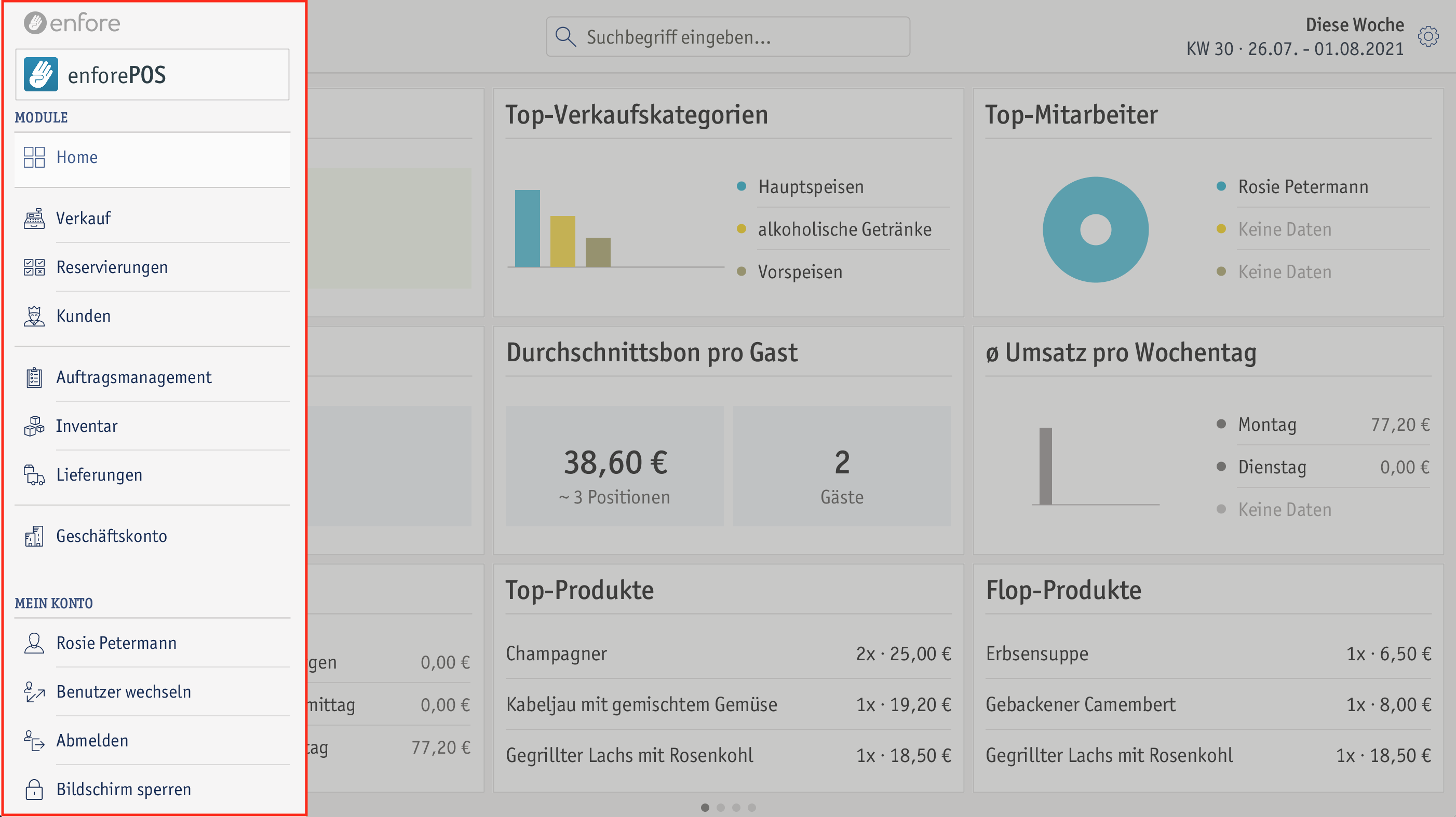Go to second dashboard page dot
The height and width of the screenshot is (817, 1456).
point(721,807)
